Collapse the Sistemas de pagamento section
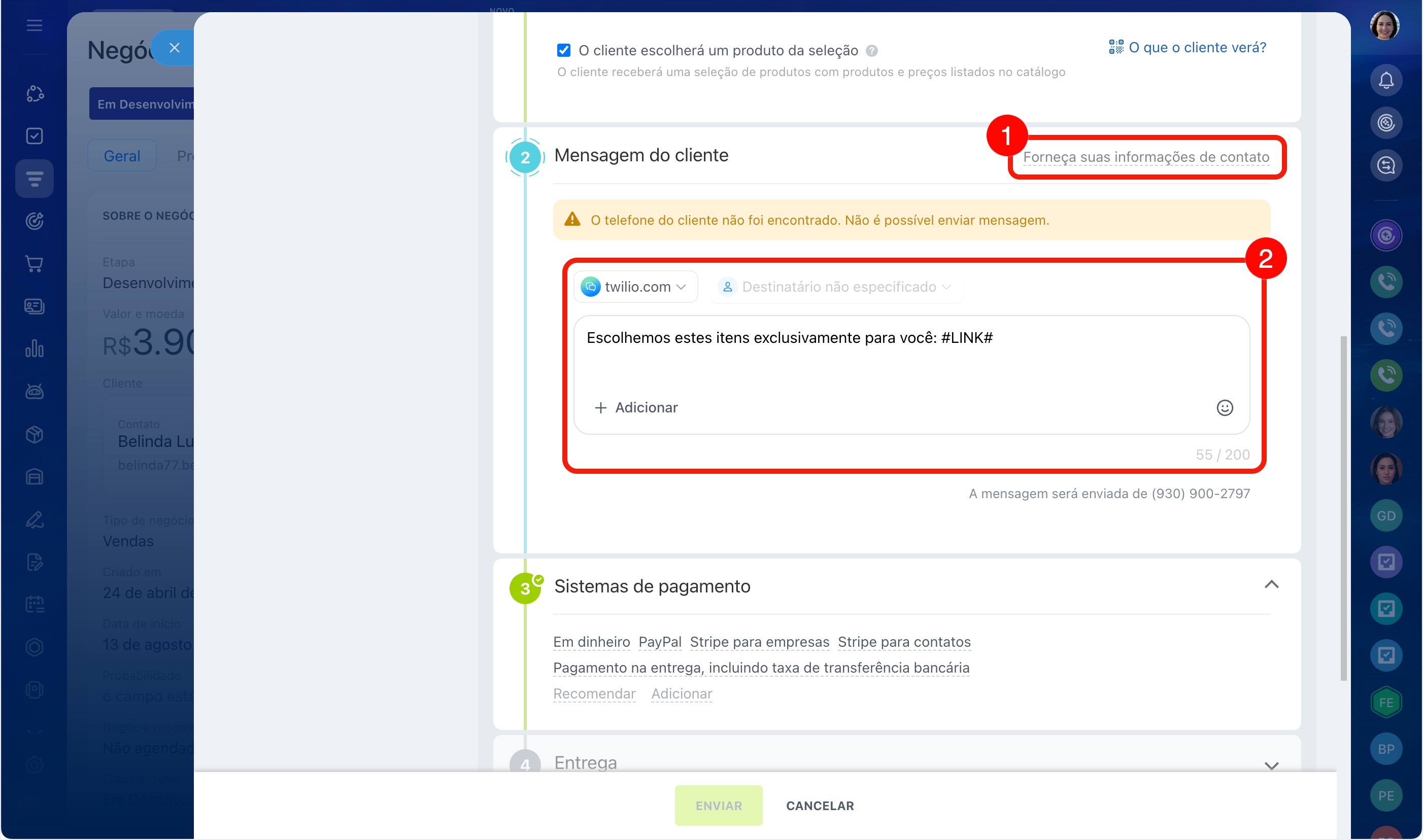Viewport: 1423px width, 840px height. tap(1271, 585)
